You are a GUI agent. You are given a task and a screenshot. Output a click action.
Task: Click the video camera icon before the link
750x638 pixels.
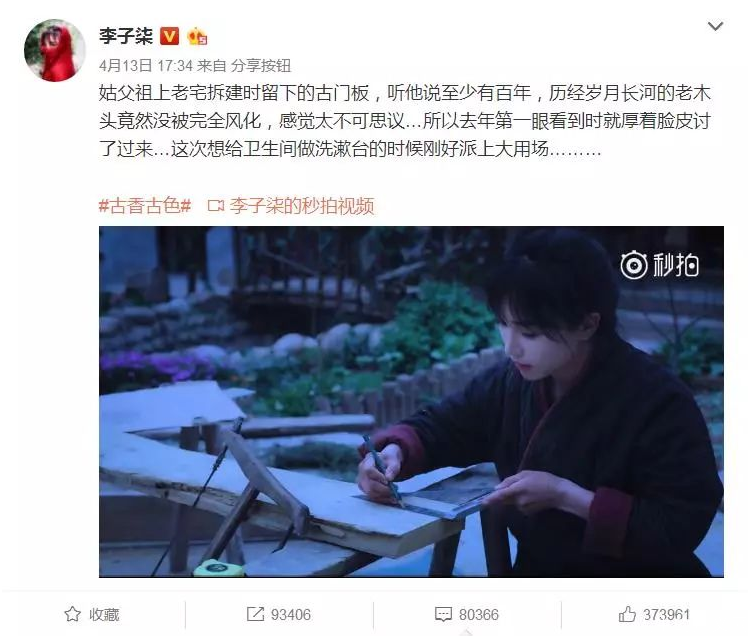pos(216,206)
